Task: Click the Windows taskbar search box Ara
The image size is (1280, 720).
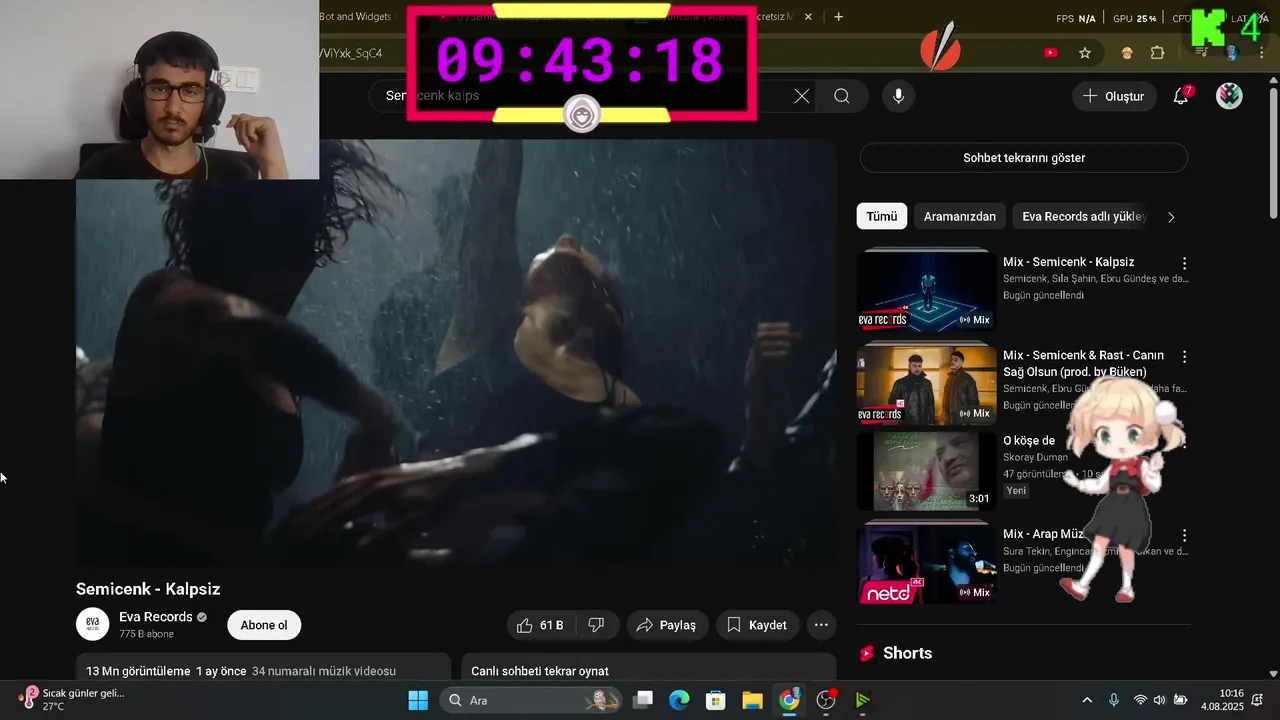Action: pos(532,700)
